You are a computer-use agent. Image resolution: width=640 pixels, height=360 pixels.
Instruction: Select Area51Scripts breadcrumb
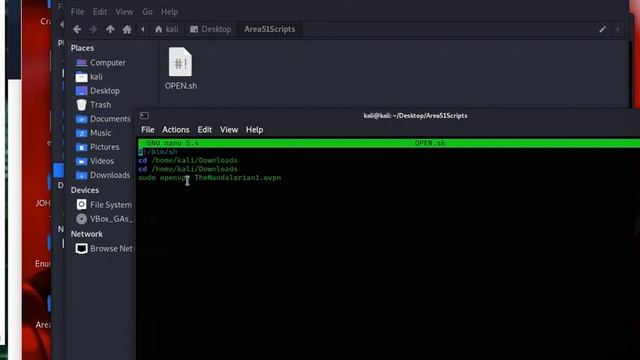(x=269, y=29)
